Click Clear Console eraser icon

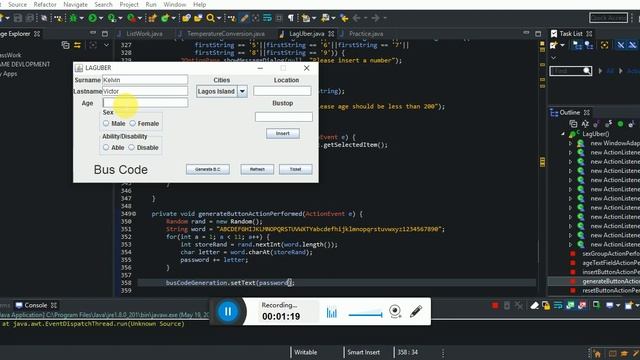coord(534,305)
